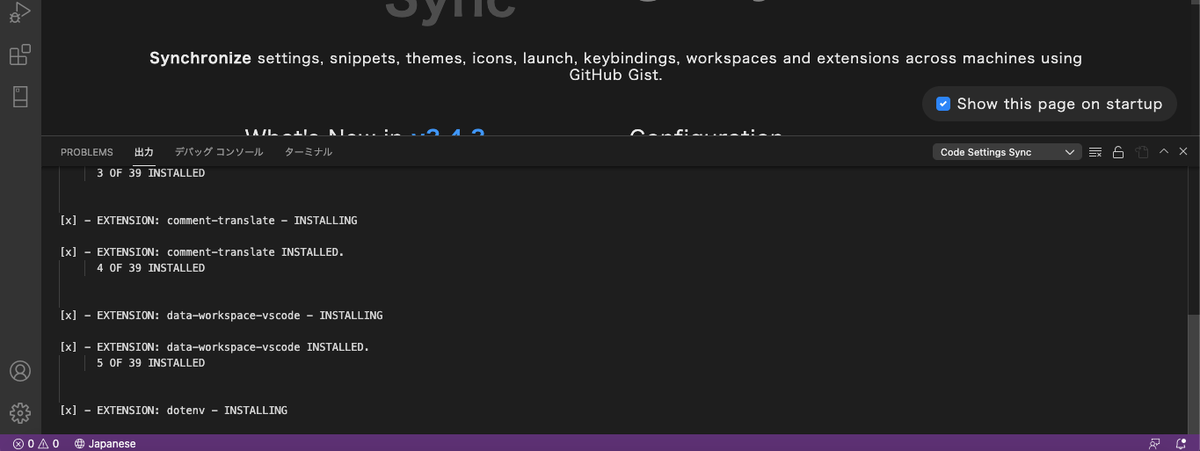Click the '3 OF 39 INSTALLED' line
Viewport: 1200px width, 451px height.
tap(151, 173)
